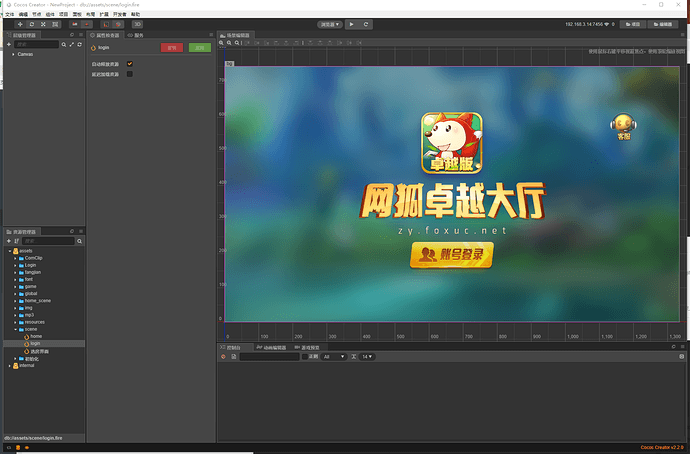Viewport: 690px width, 454px height.
Task: Select the home scene file
Action: (36, 336)
